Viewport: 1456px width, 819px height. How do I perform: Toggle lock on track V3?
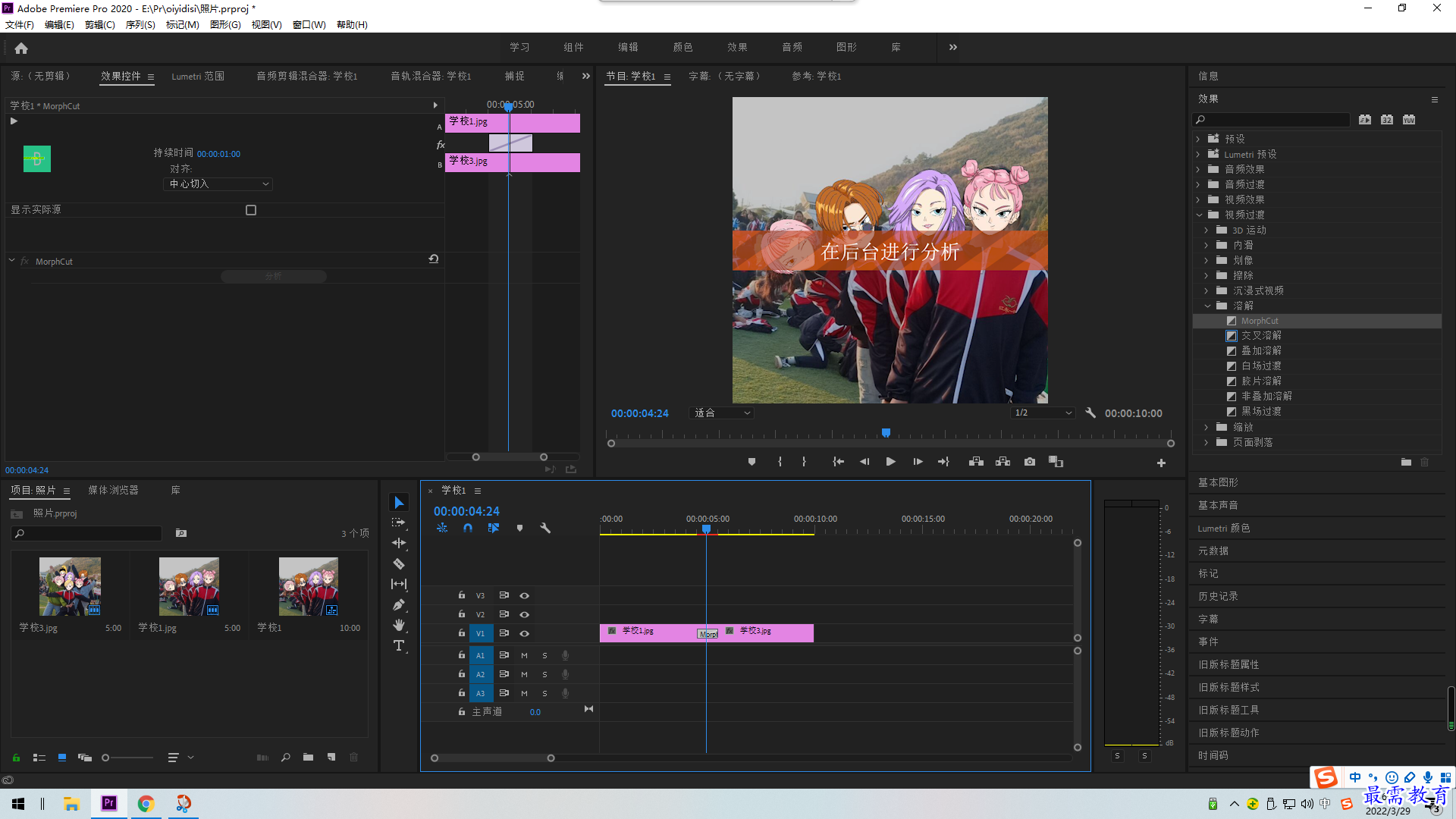pos(461,595)
